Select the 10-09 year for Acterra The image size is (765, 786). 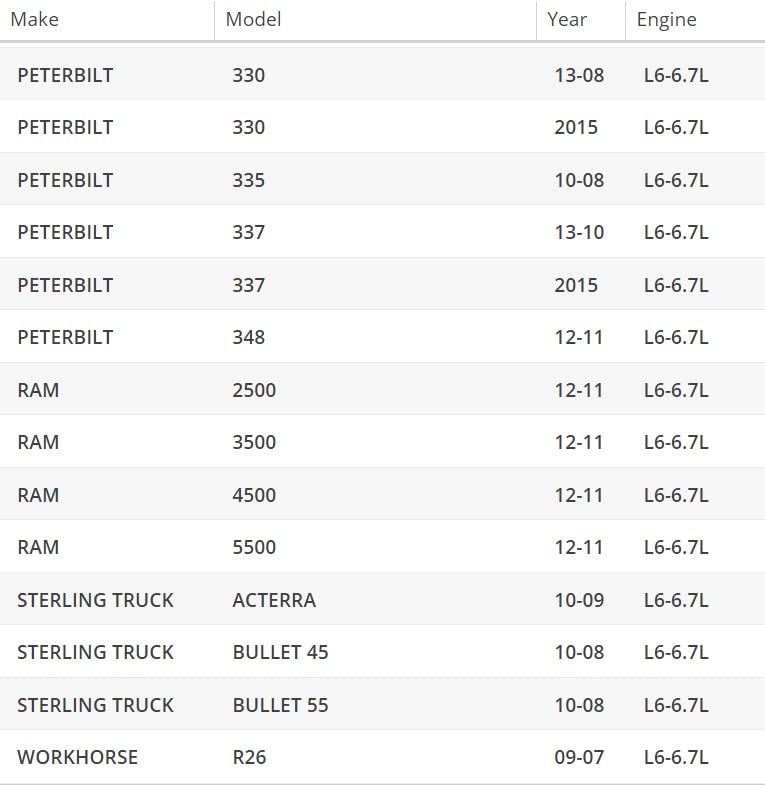579,600
